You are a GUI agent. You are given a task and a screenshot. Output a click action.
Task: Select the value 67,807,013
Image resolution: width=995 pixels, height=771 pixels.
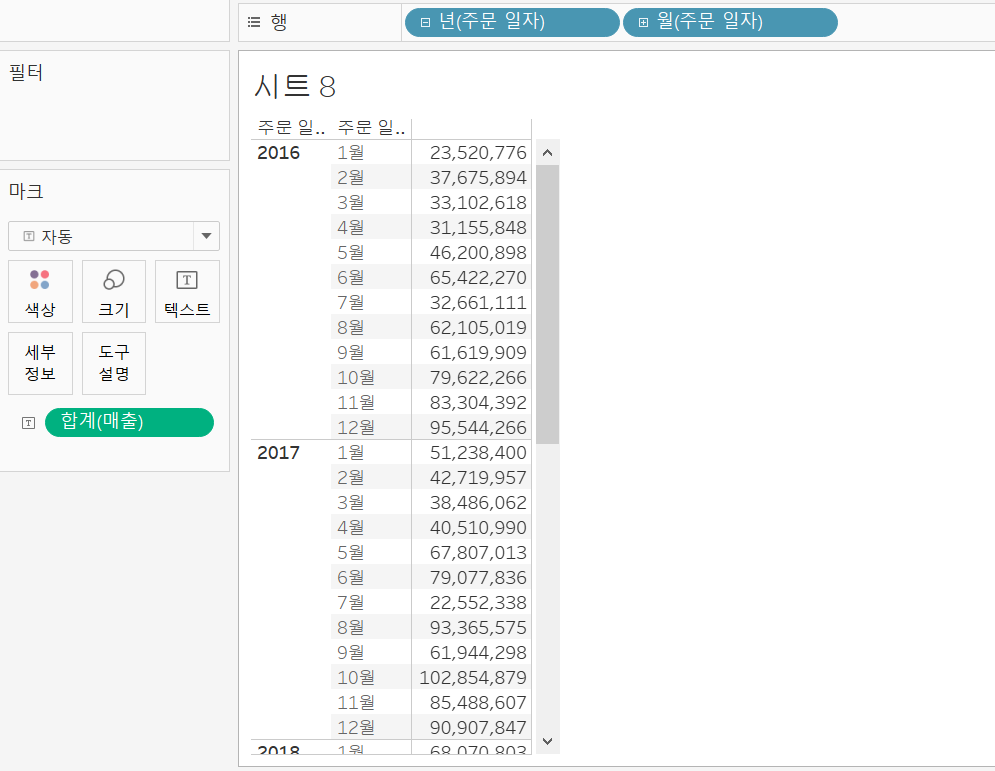[x=478, y=553]
